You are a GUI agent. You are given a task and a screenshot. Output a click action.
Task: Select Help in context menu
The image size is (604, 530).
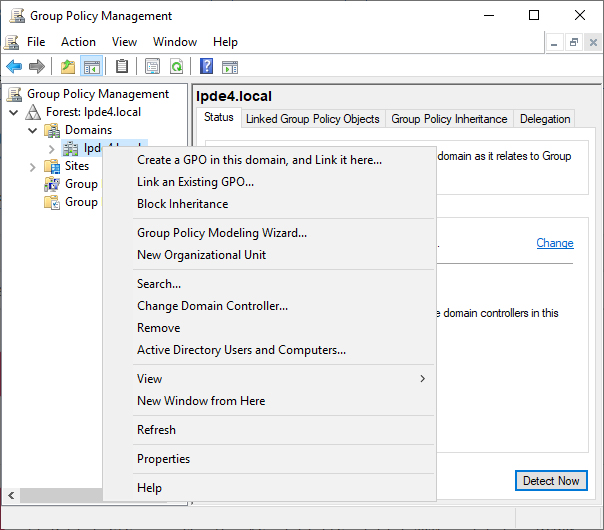tap(269, 488)
